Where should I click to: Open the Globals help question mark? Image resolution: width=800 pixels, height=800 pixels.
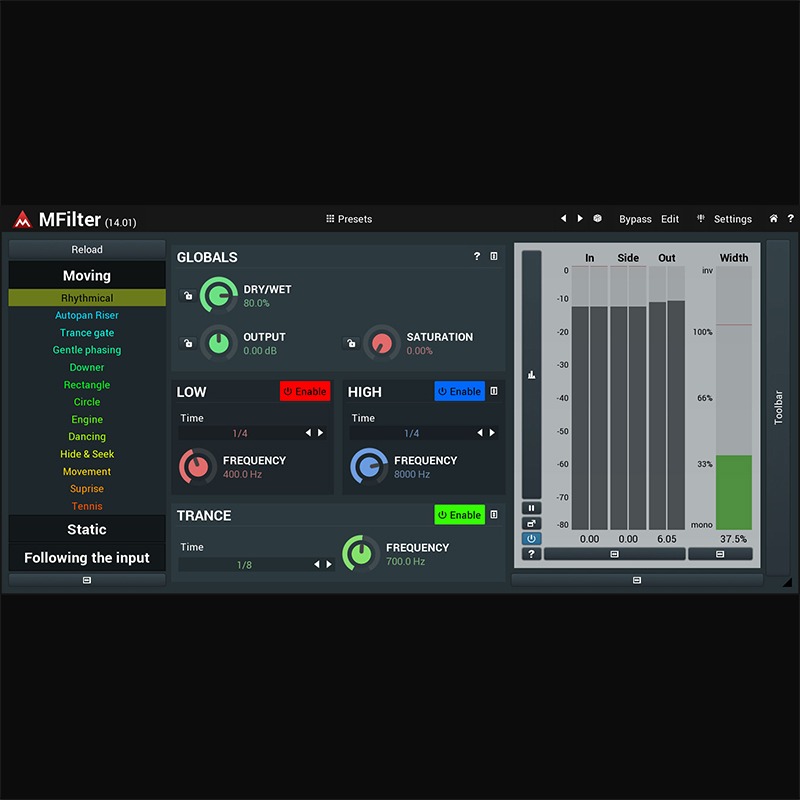(477, 256)
